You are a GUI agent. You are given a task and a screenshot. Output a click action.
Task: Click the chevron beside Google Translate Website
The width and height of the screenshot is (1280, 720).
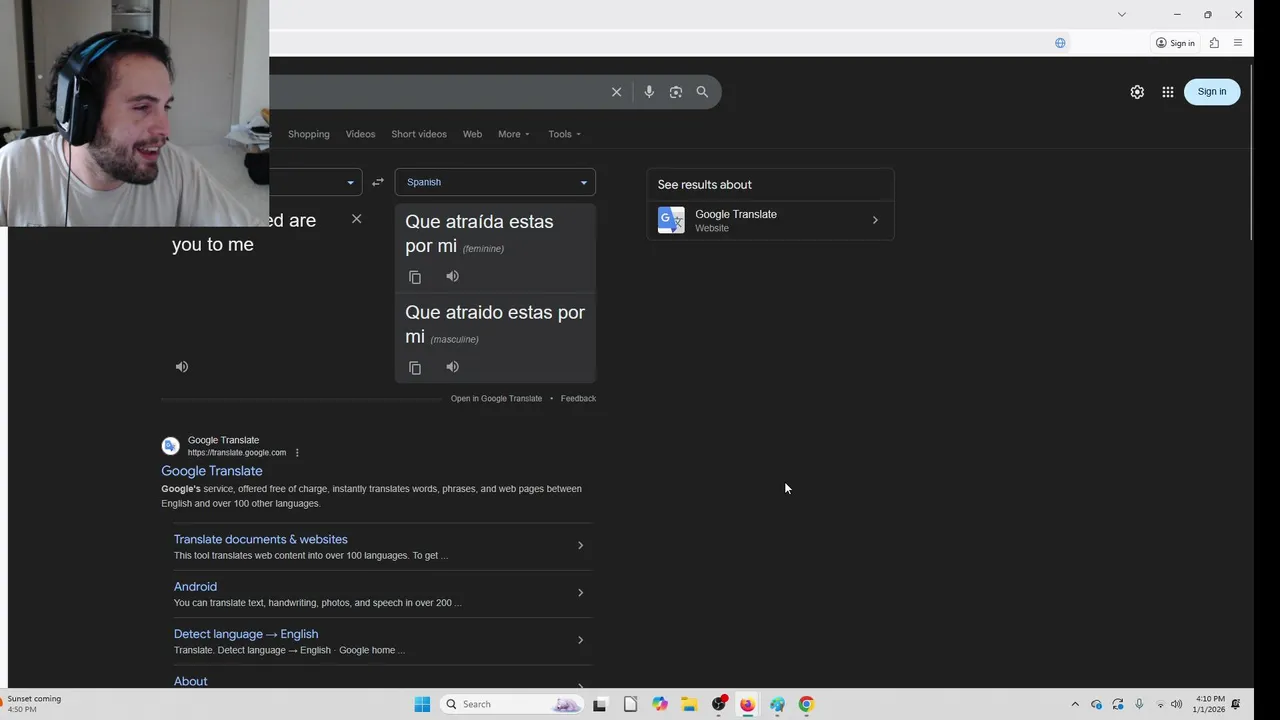pyautogui.click(x=875, y=220)
